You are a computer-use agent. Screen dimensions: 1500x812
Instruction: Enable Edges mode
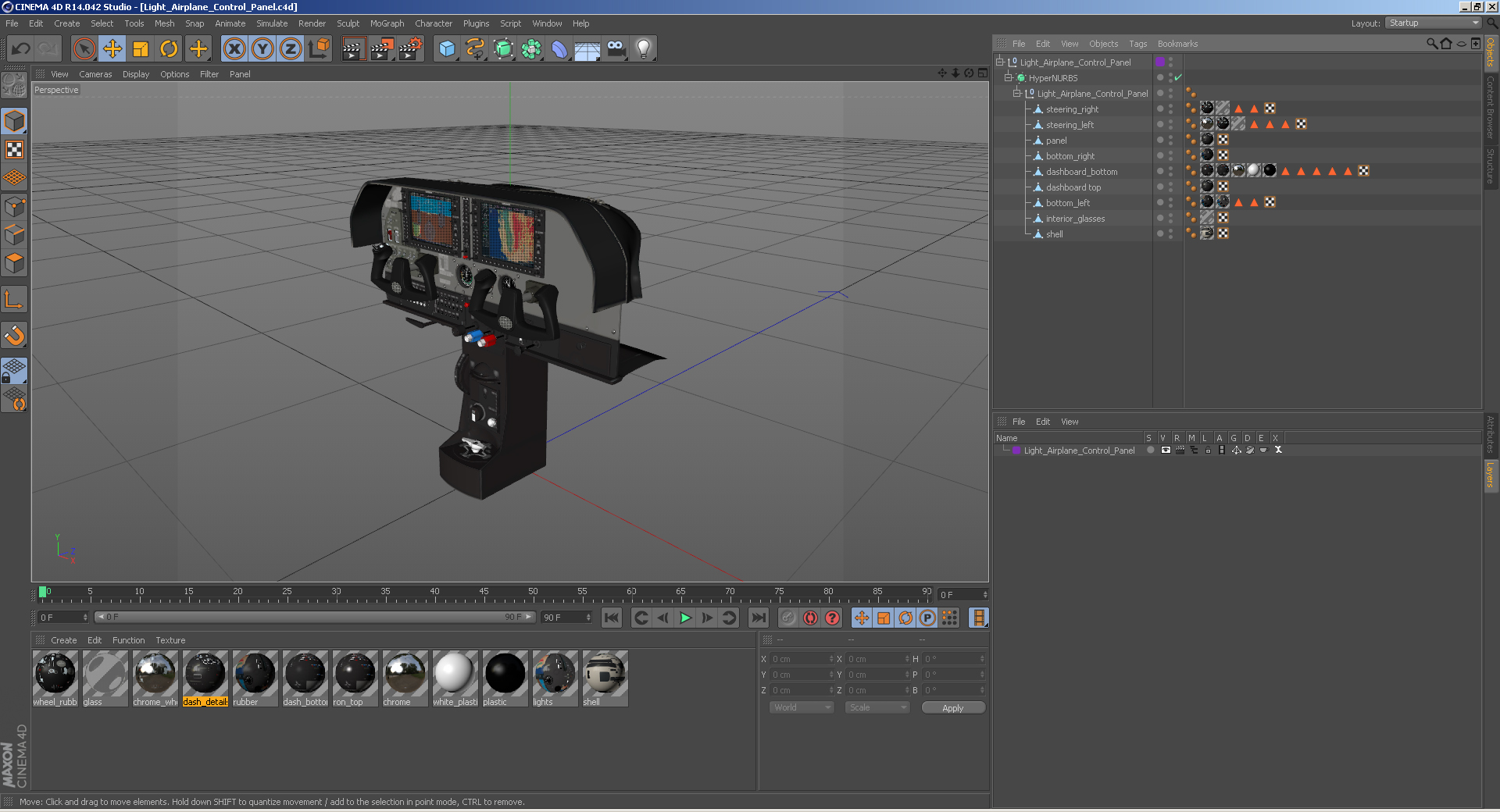coord(14,235)
